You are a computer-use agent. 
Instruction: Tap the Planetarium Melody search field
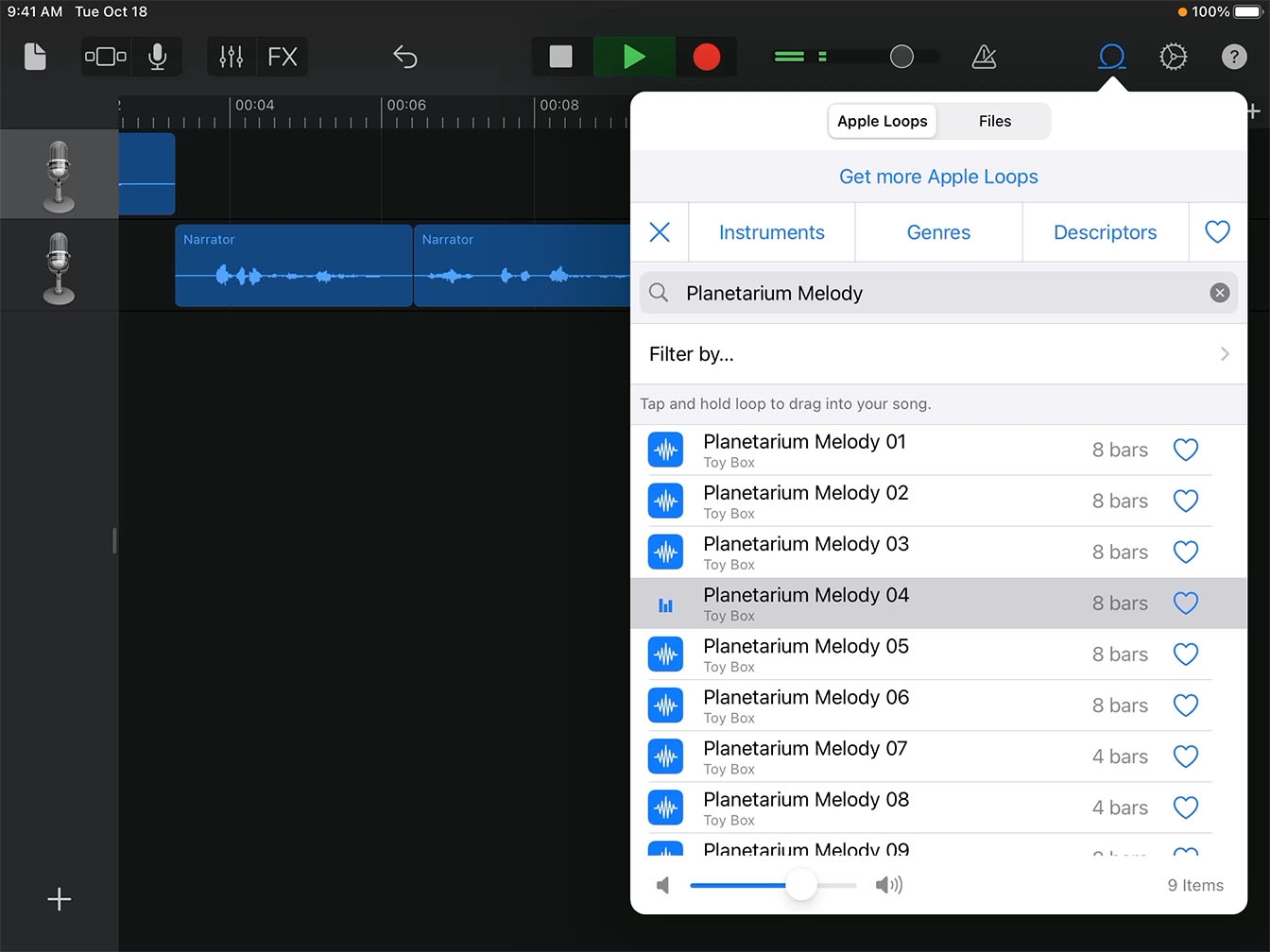click(938, 293)
